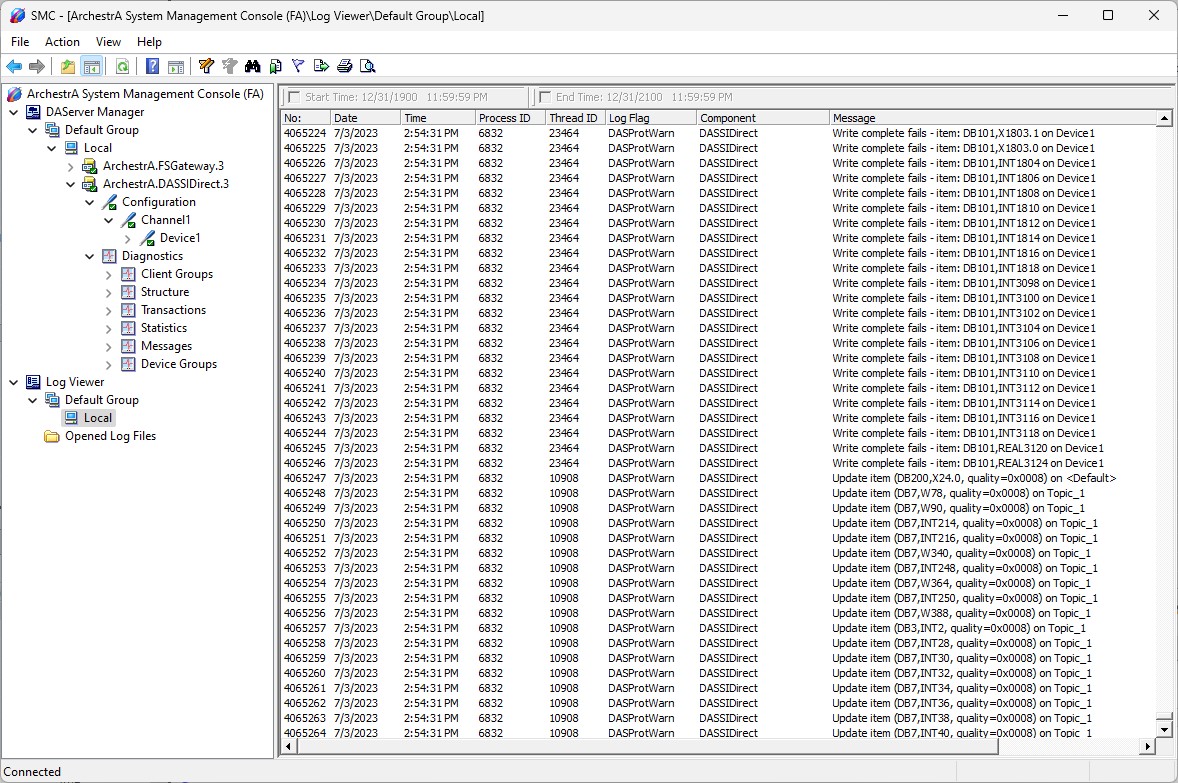Viewport: 1178px width, 783px height.
Task: Open Print Preview magnifier icon
Action: coord(367,66)
